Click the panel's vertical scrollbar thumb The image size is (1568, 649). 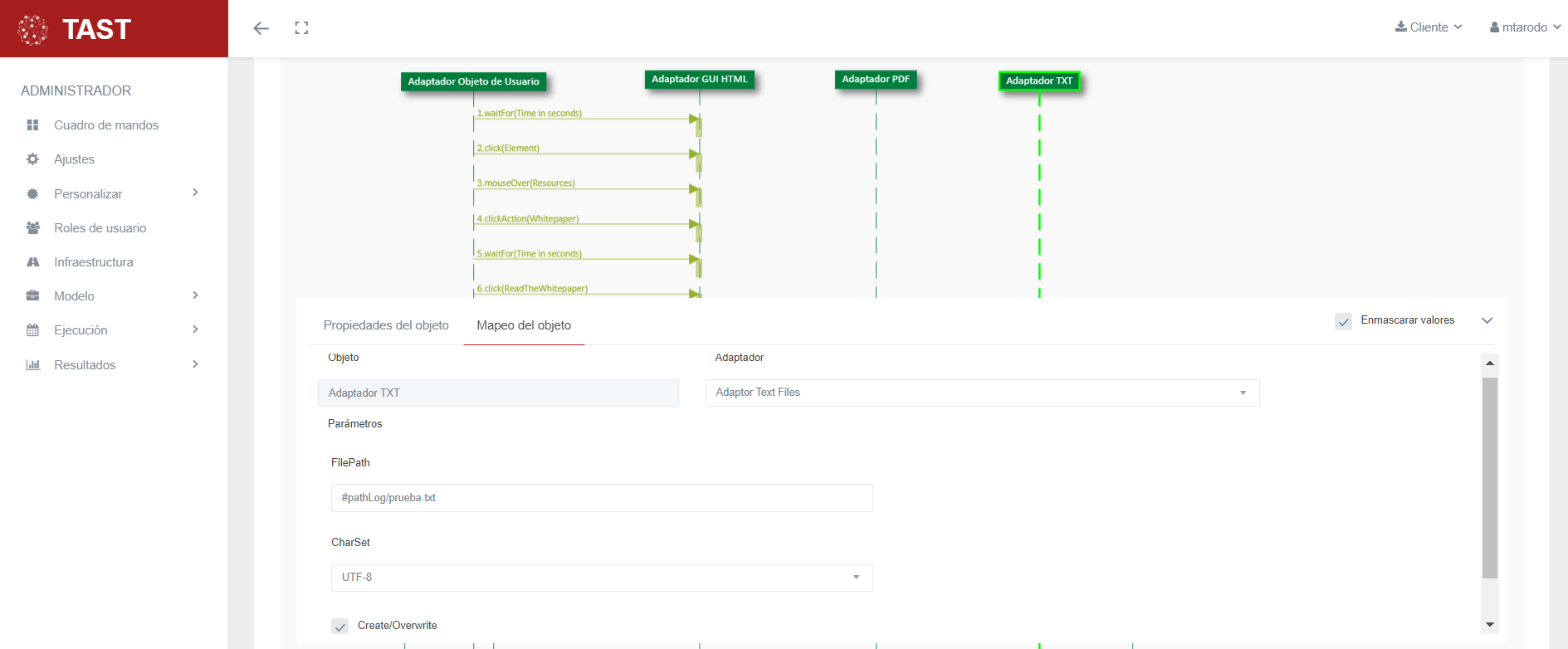coord(1490,477)
